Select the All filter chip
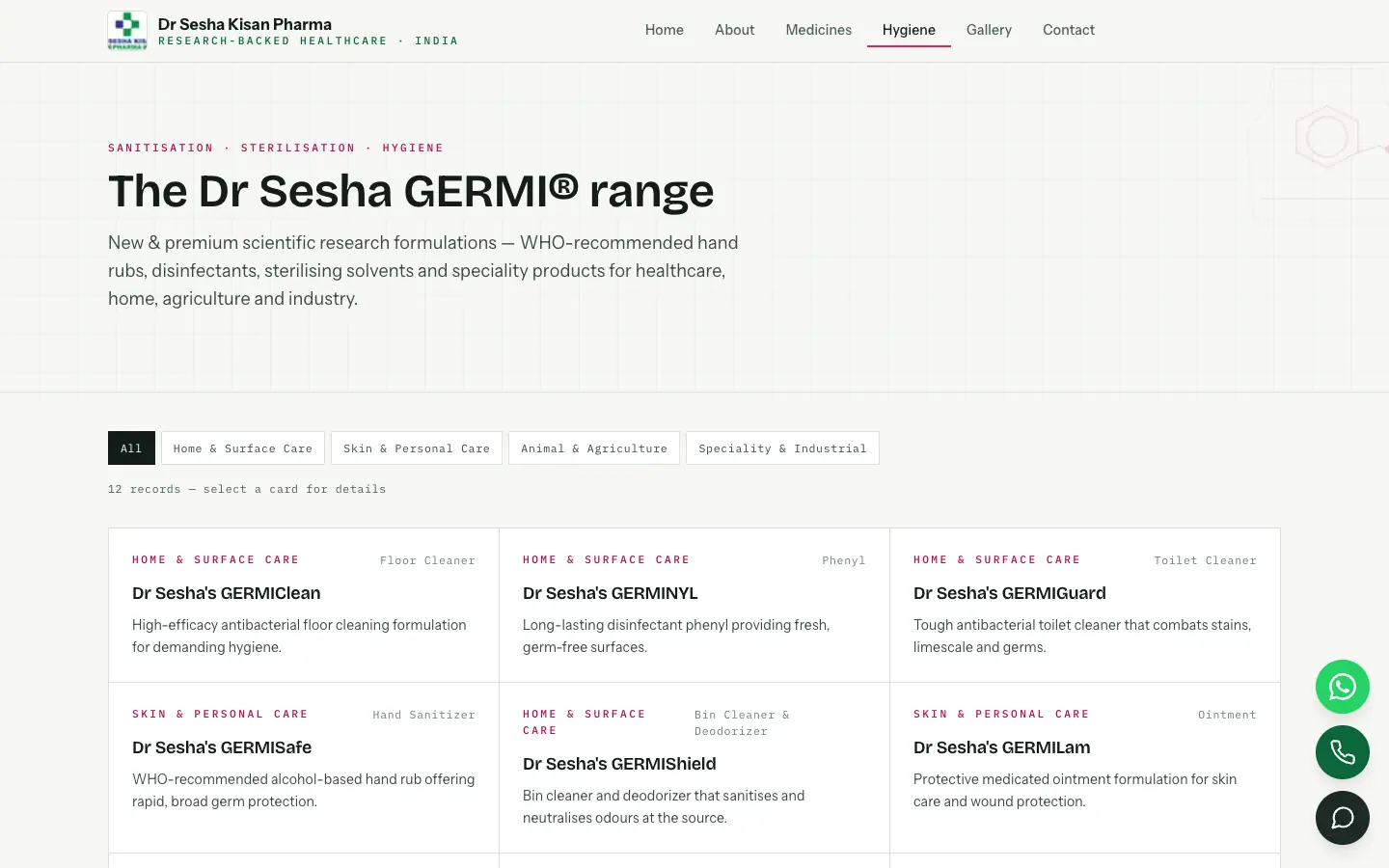This screenshot has height=868, width=1389. [131, 448]
